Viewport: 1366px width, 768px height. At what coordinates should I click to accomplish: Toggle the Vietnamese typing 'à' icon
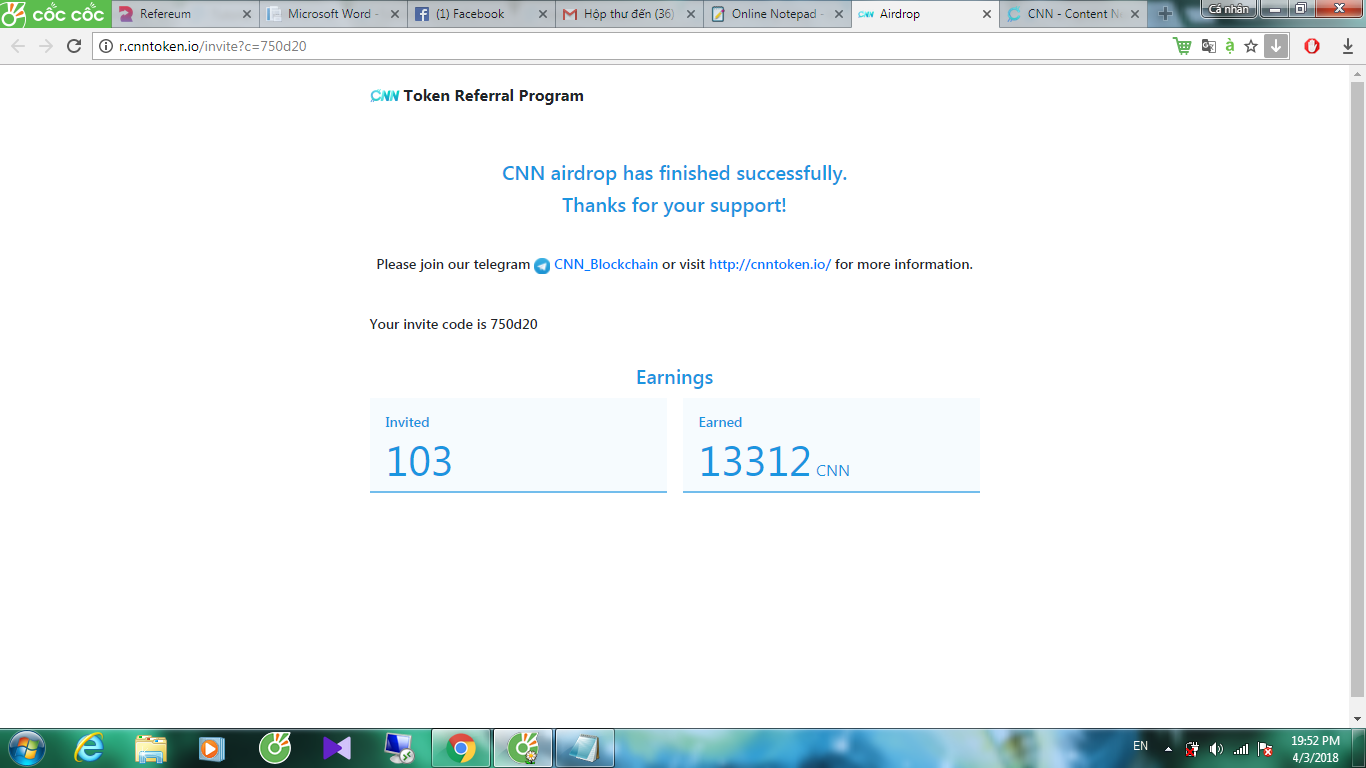[1230, 46]
